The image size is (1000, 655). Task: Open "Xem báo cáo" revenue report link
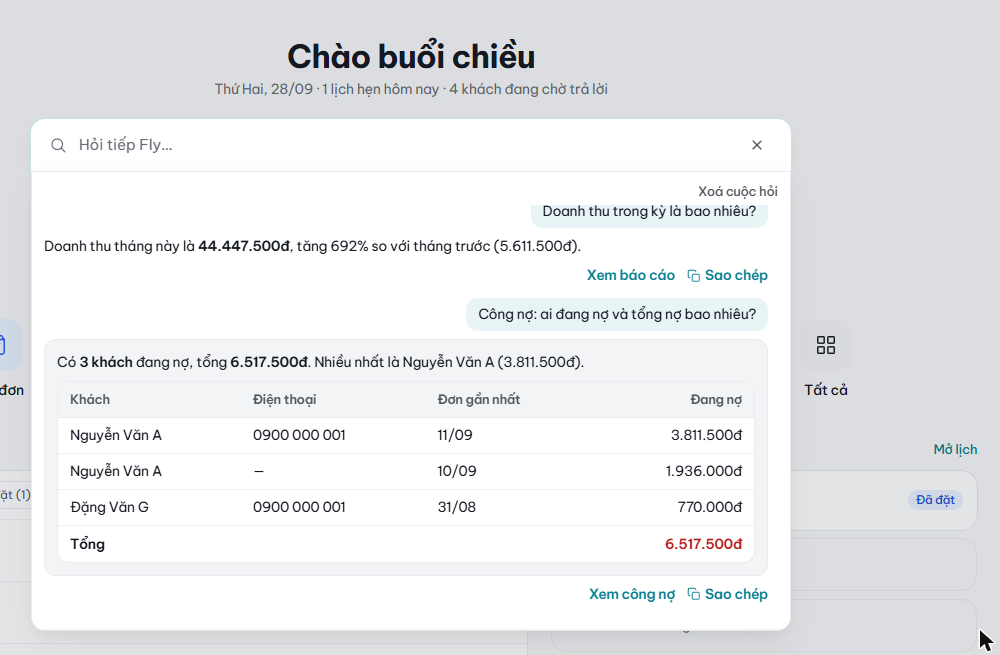click(x=630, y=276)
